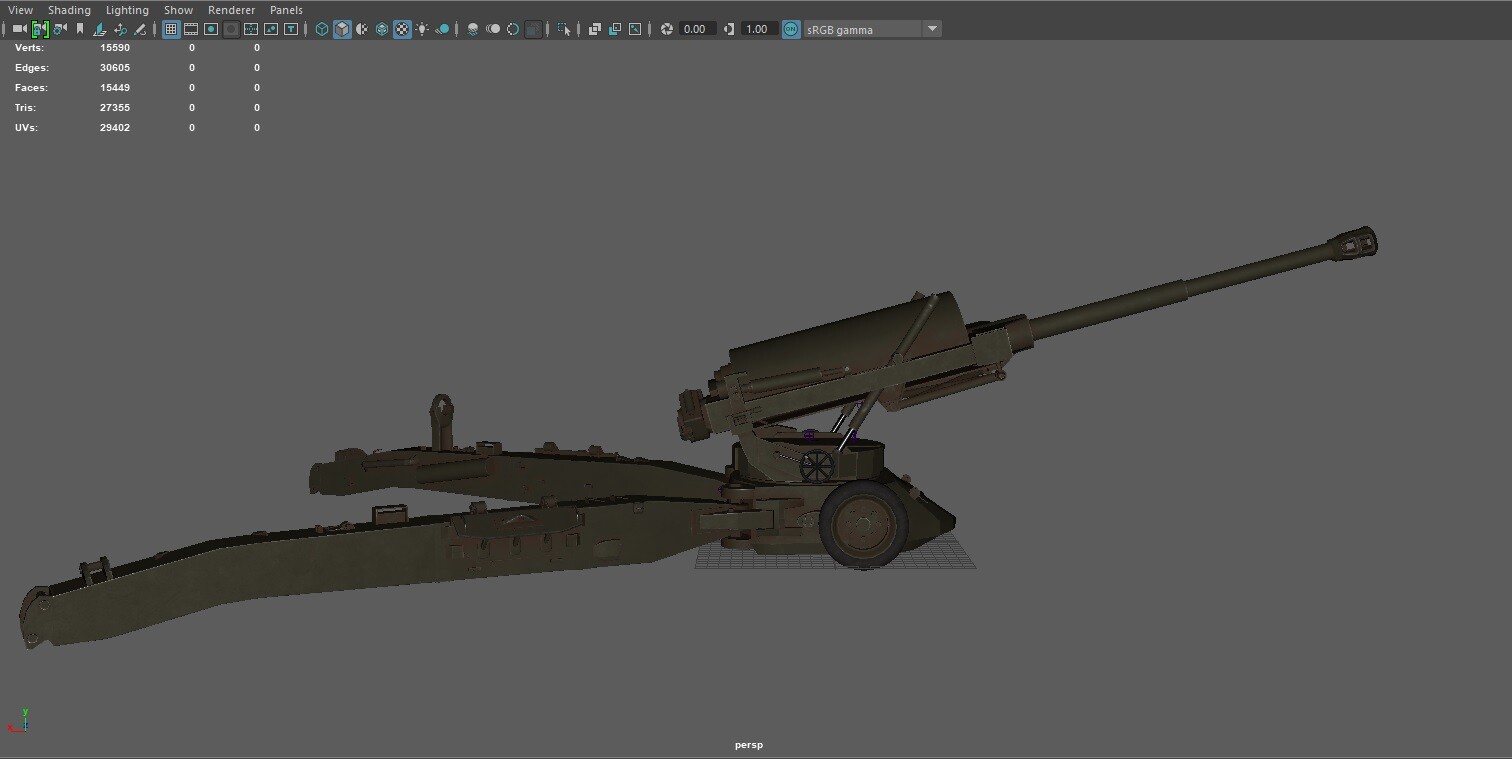Click the Select Camera icon
1512x759 pixels.
[19, 29]
